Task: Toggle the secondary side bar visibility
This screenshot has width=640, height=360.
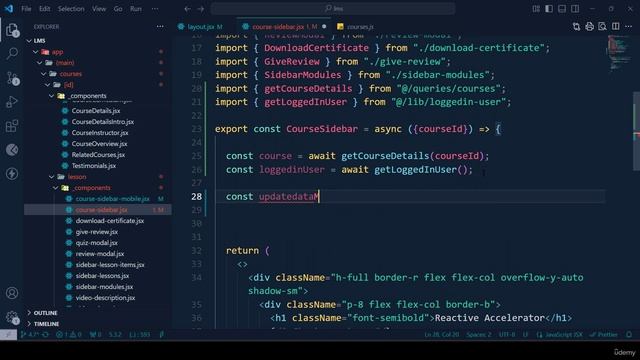Action: click(x=575, y=9)
